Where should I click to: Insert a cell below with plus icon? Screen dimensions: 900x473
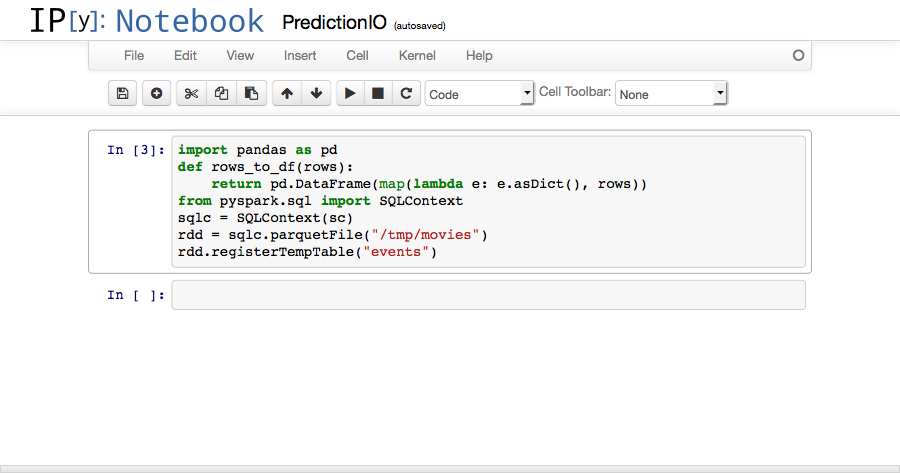156,94
